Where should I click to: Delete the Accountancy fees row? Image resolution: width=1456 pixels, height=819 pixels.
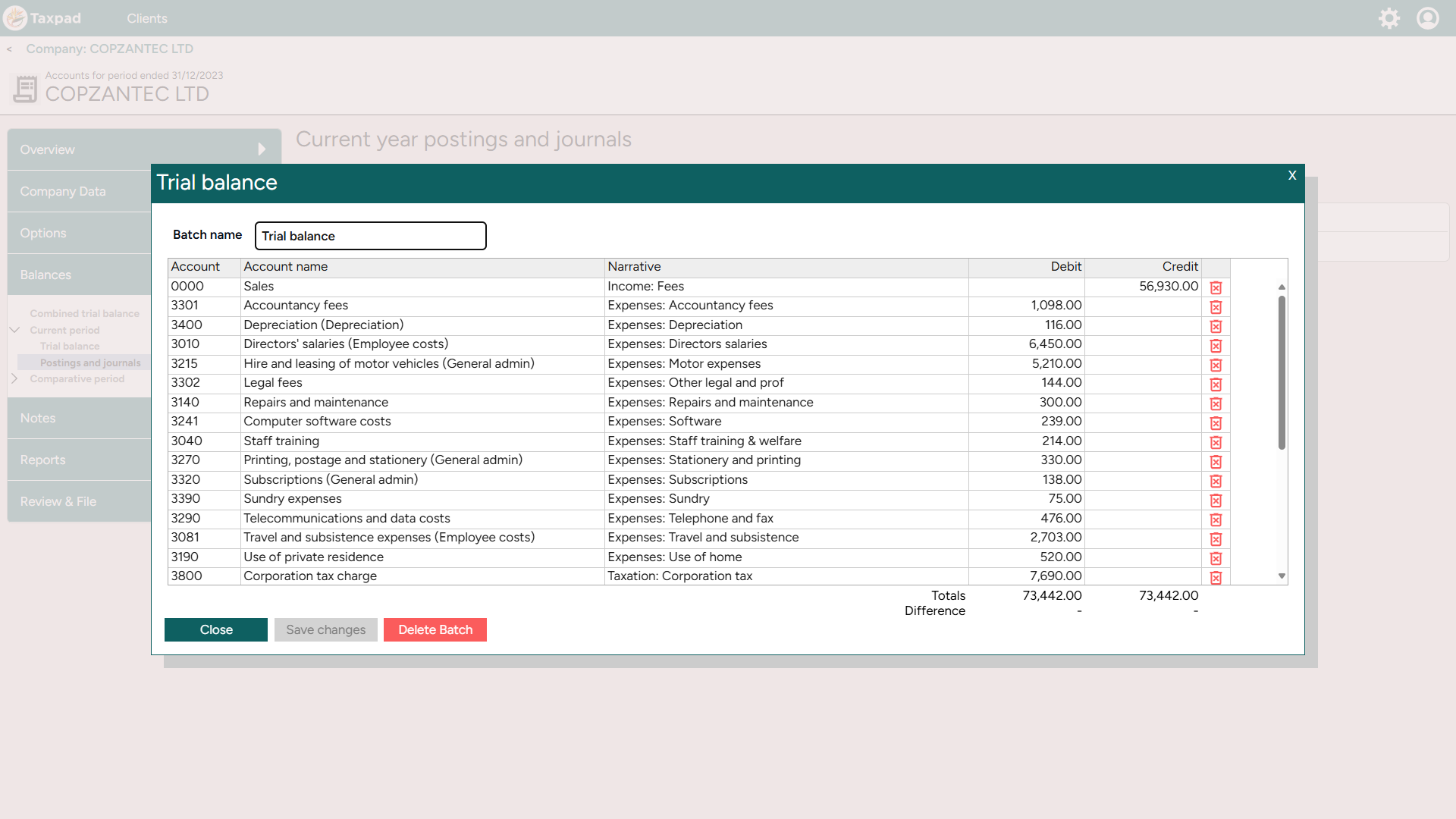click(x=1216, y=307)
